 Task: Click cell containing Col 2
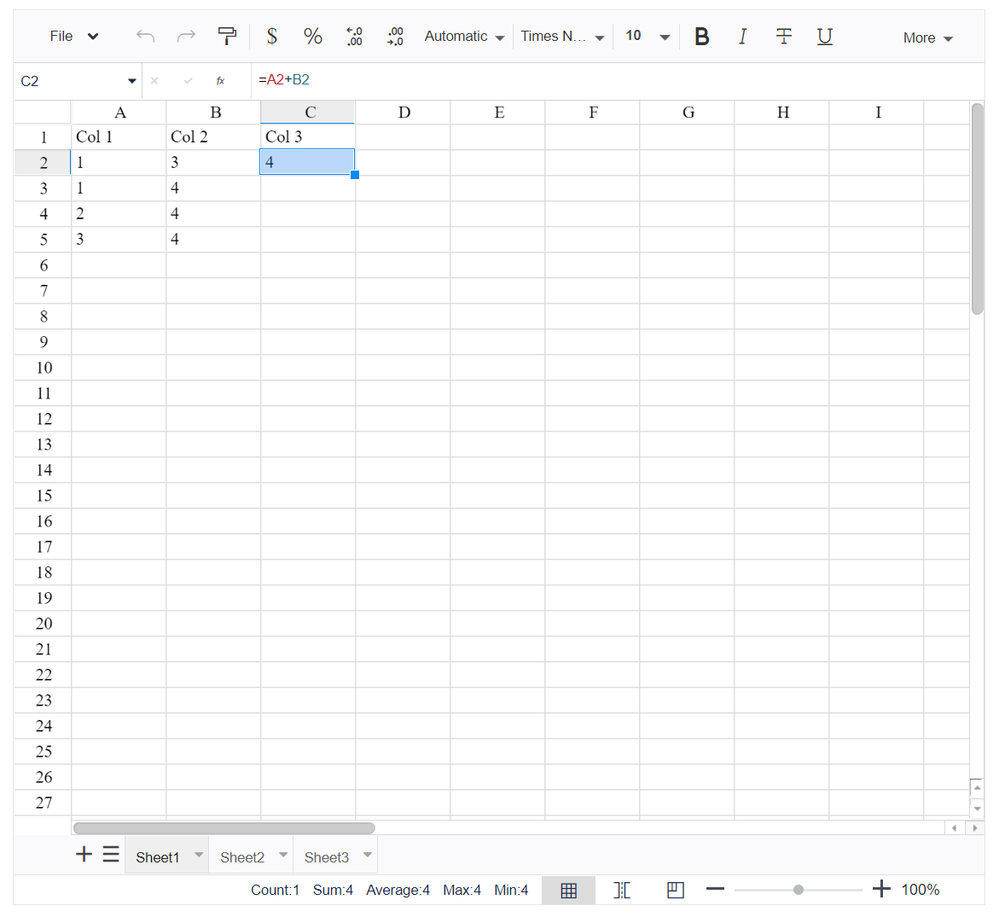coord(213,137)
